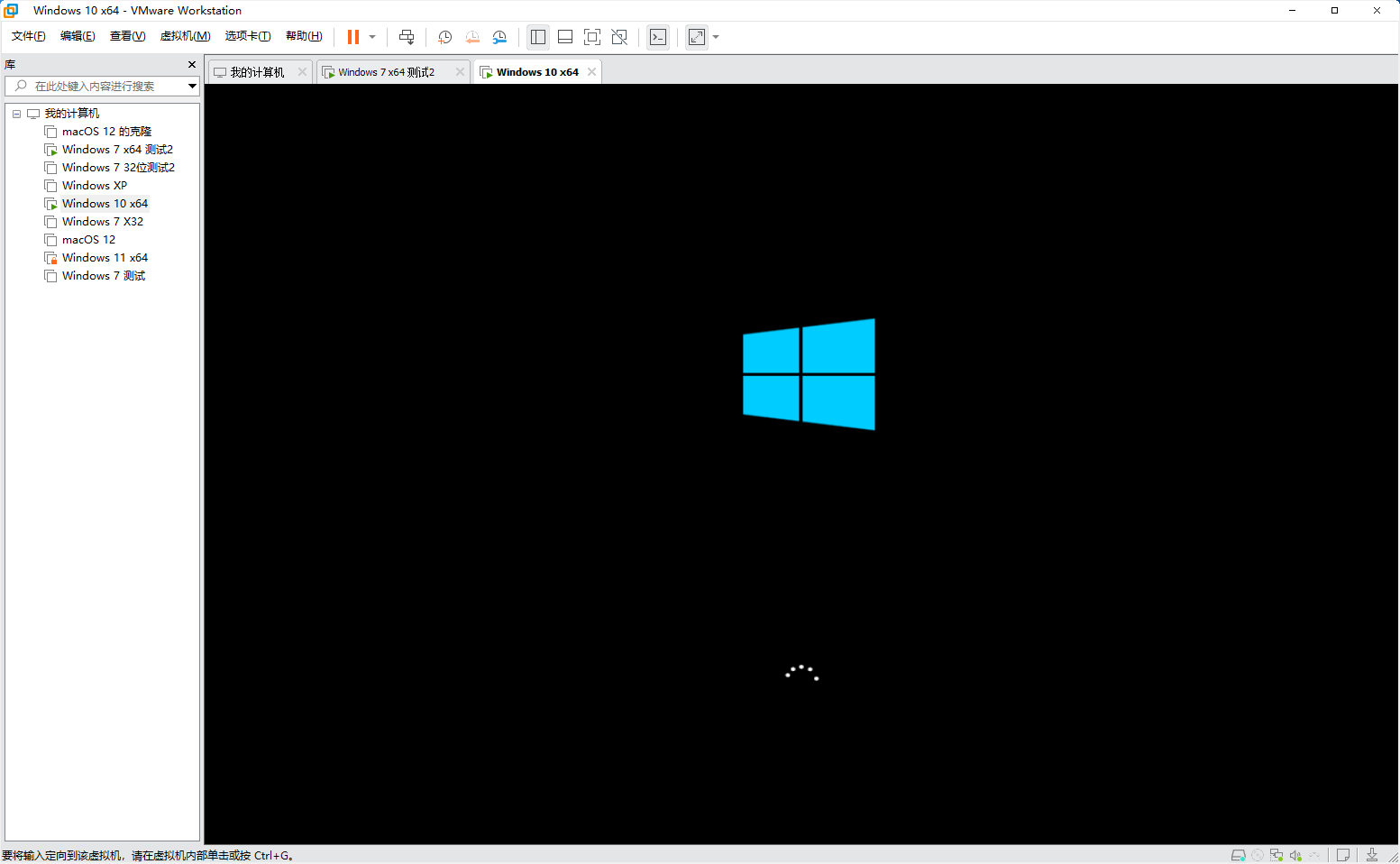Click inside the Windows 10 guest display
The image size is (1400, 864).
(801, 464)
